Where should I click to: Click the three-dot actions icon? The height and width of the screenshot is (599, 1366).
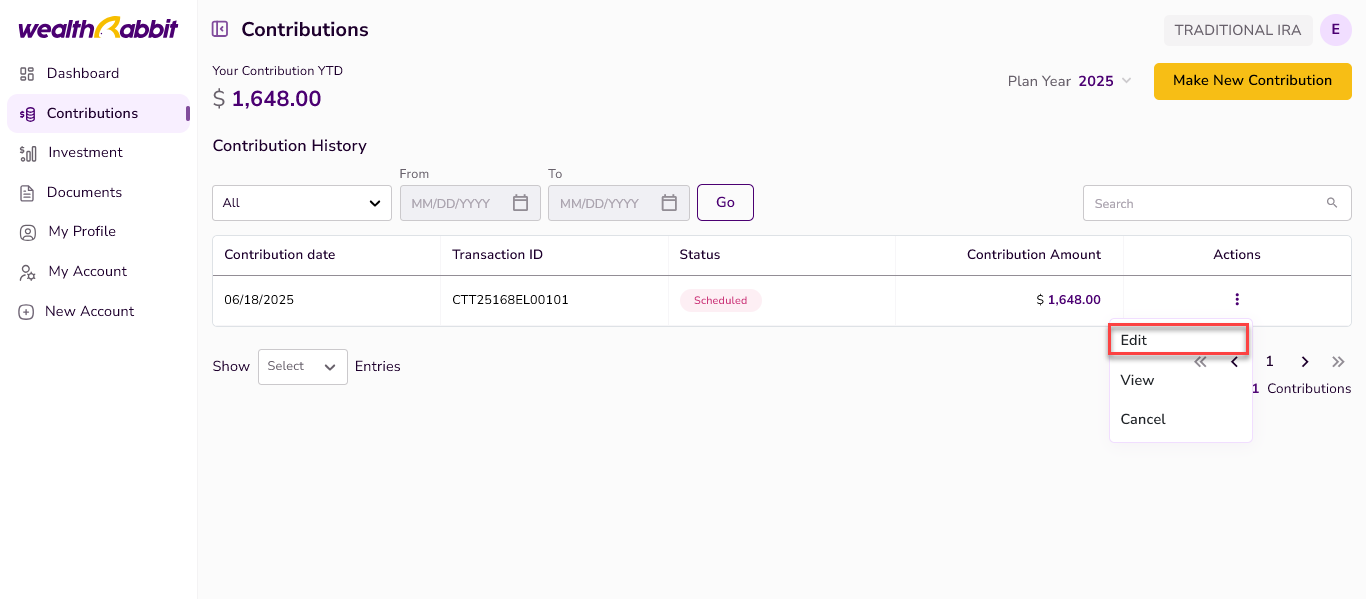pyautogui.click(x=1237, y=299)
